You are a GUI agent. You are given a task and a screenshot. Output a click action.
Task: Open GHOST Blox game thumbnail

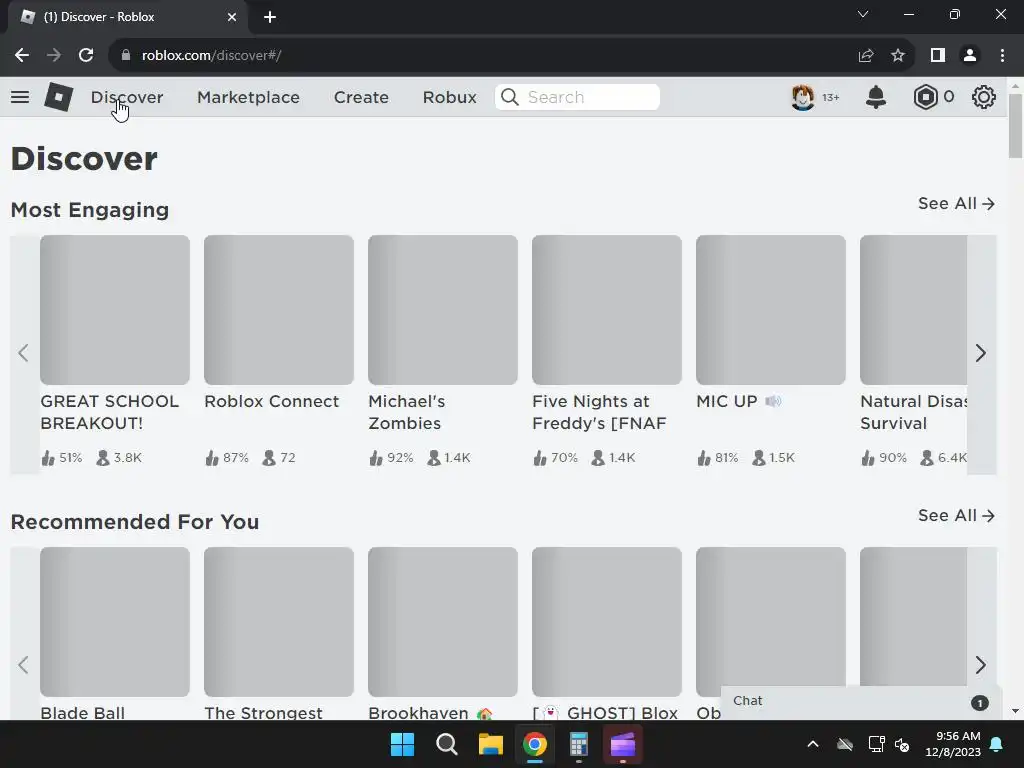point(607,622)
